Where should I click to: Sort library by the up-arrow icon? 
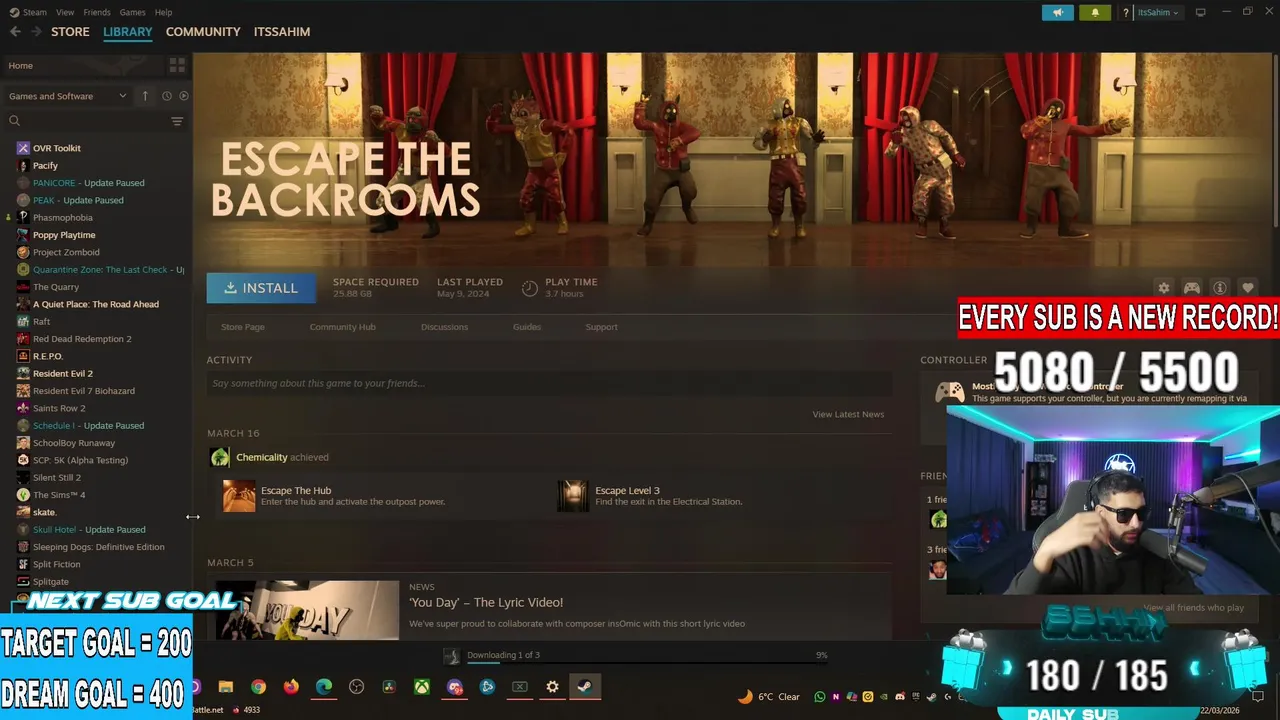coord(145,96)
